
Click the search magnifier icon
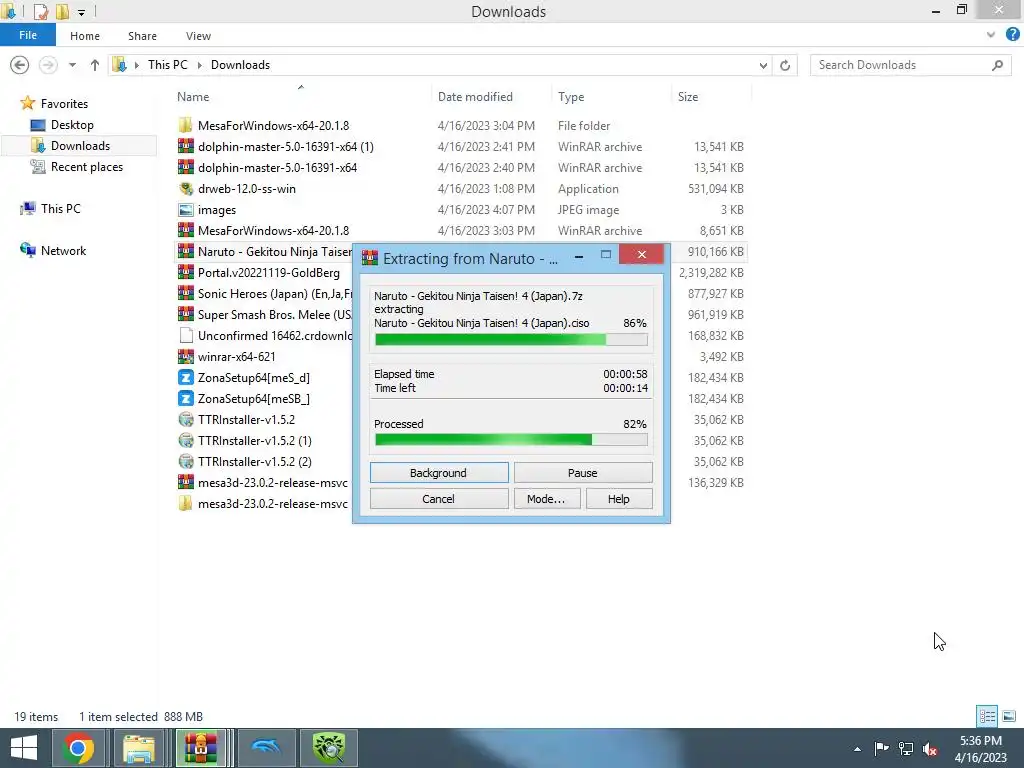point(997,65)
